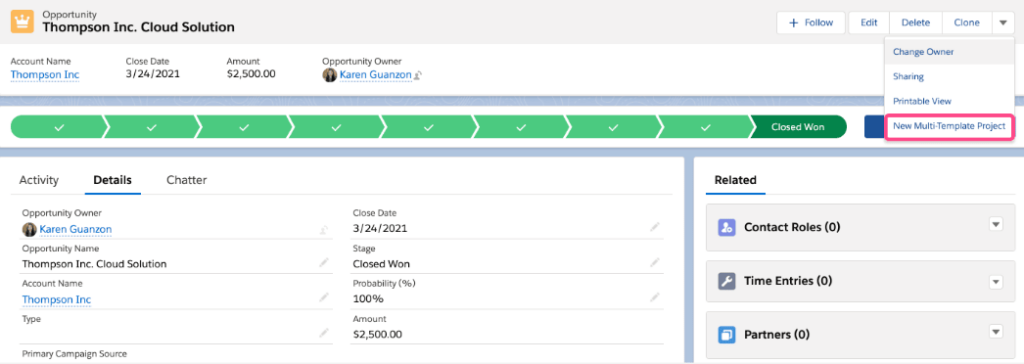This screenshot has width=1024, height=364.
Task: Switch to Details tab
Action: click(x=112, y=180)
